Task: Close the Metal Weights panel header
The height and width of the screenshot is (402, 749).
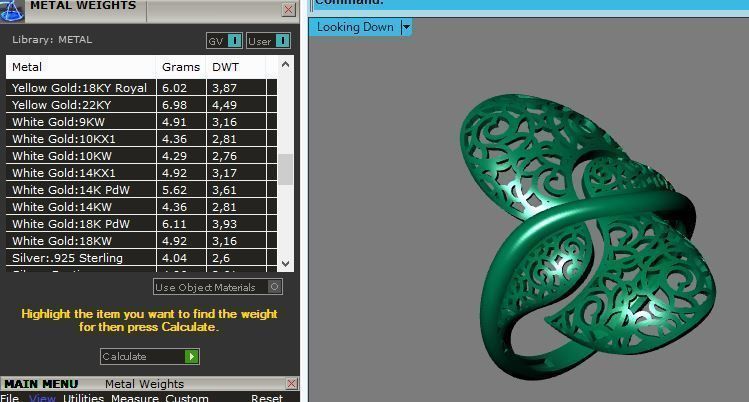Action: click(289, 9)
